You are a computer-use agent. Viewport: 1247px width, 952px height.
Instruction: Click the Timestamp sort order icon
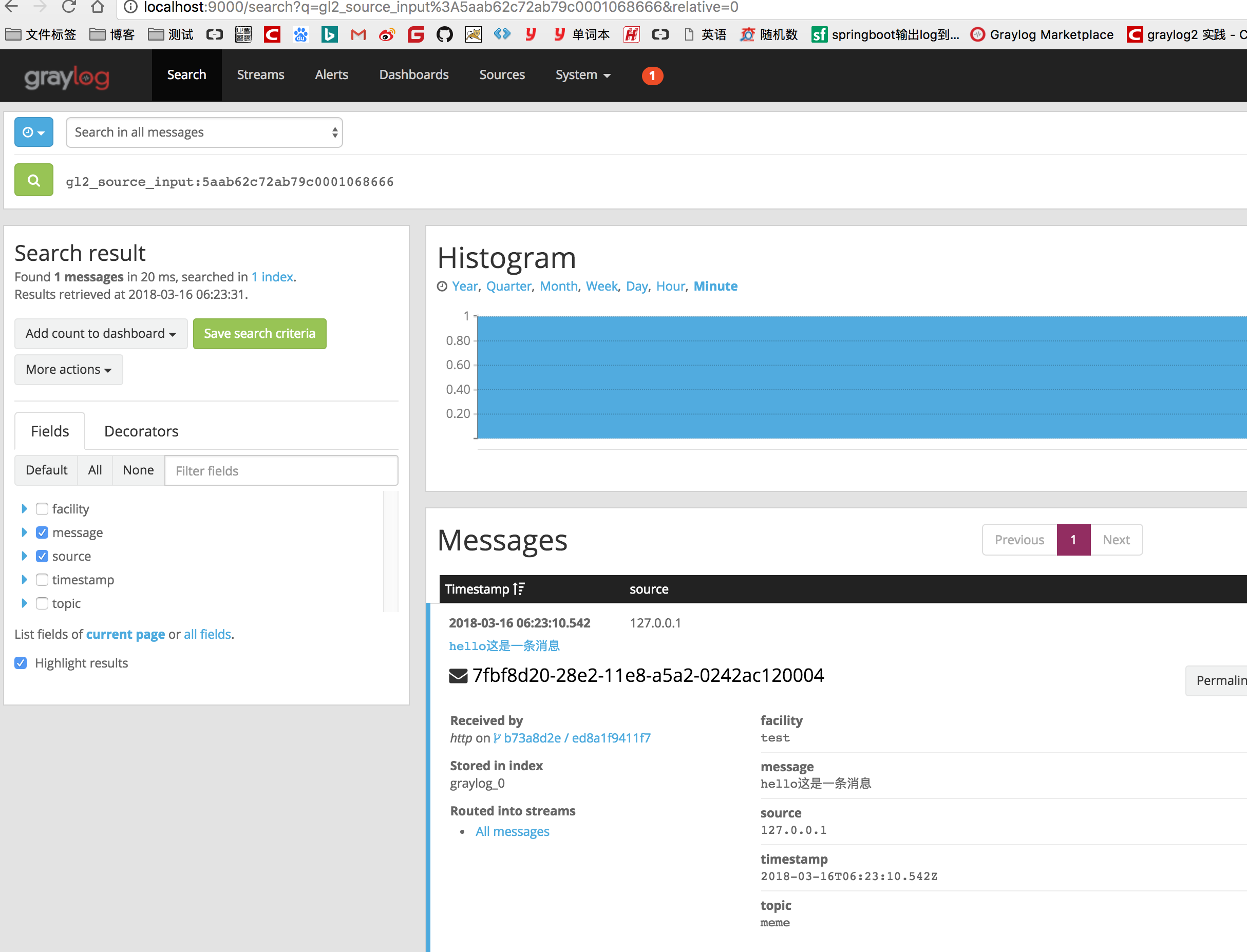(519, 589)
